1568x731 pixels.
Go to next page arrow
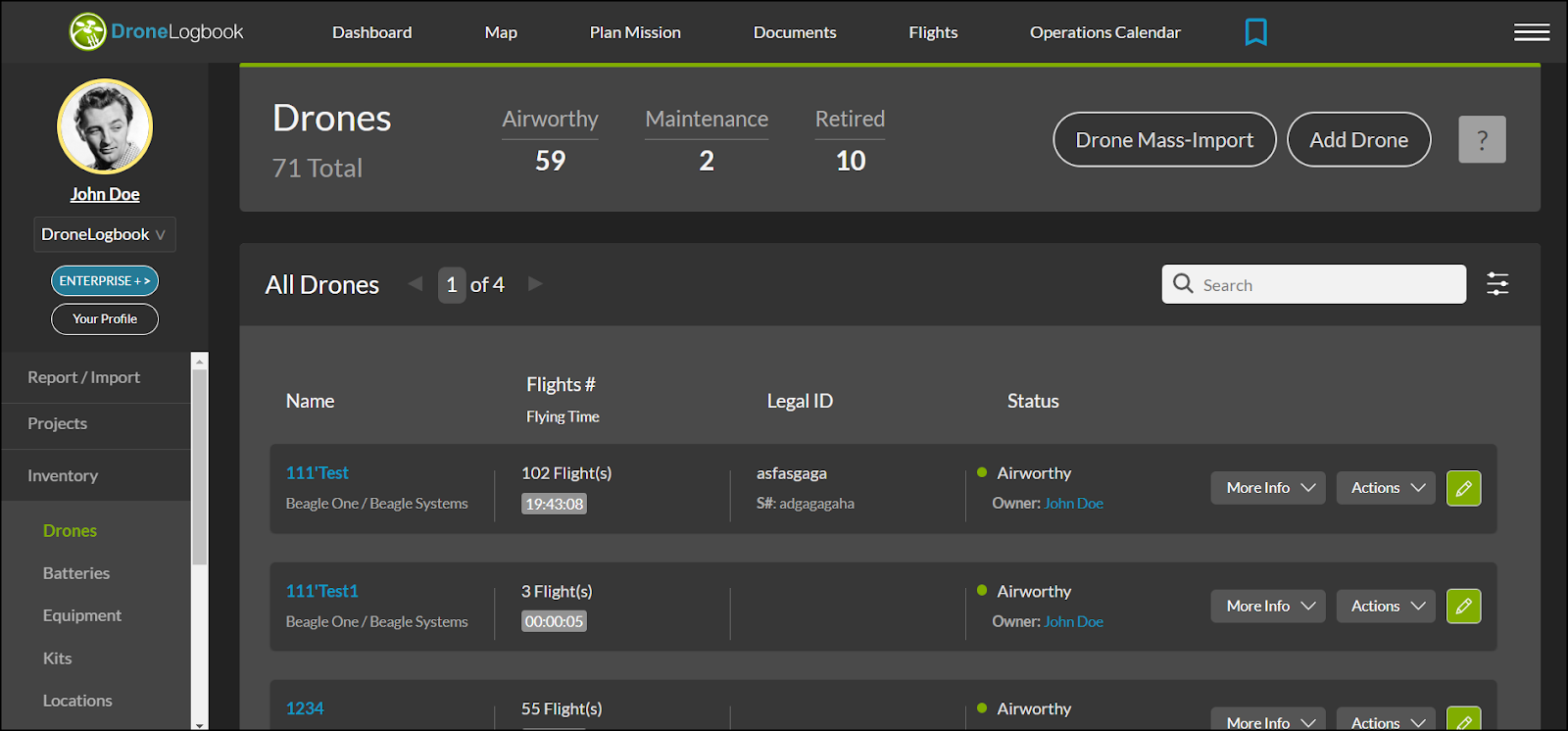click(535, 283)
